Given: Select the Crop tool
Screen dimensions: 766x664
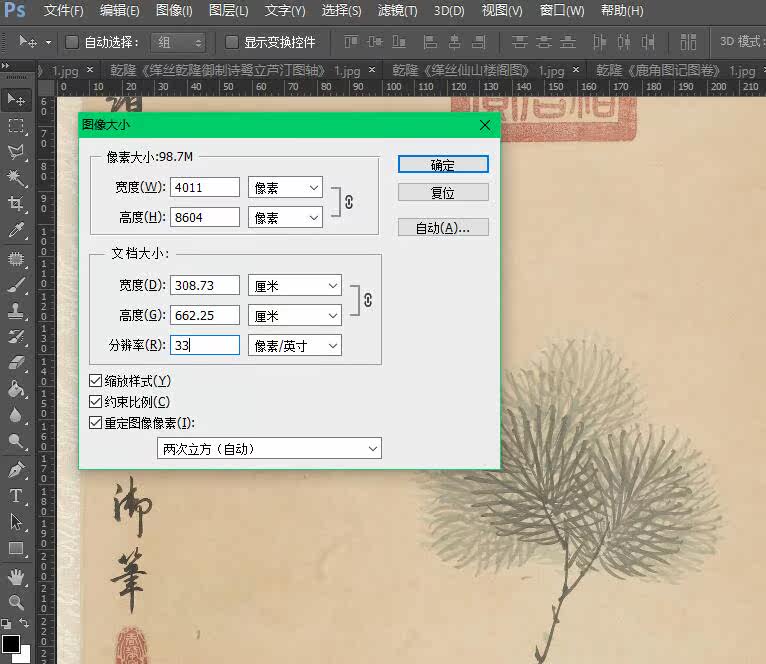Looking at the screenshot, I should tap(16, 203).
